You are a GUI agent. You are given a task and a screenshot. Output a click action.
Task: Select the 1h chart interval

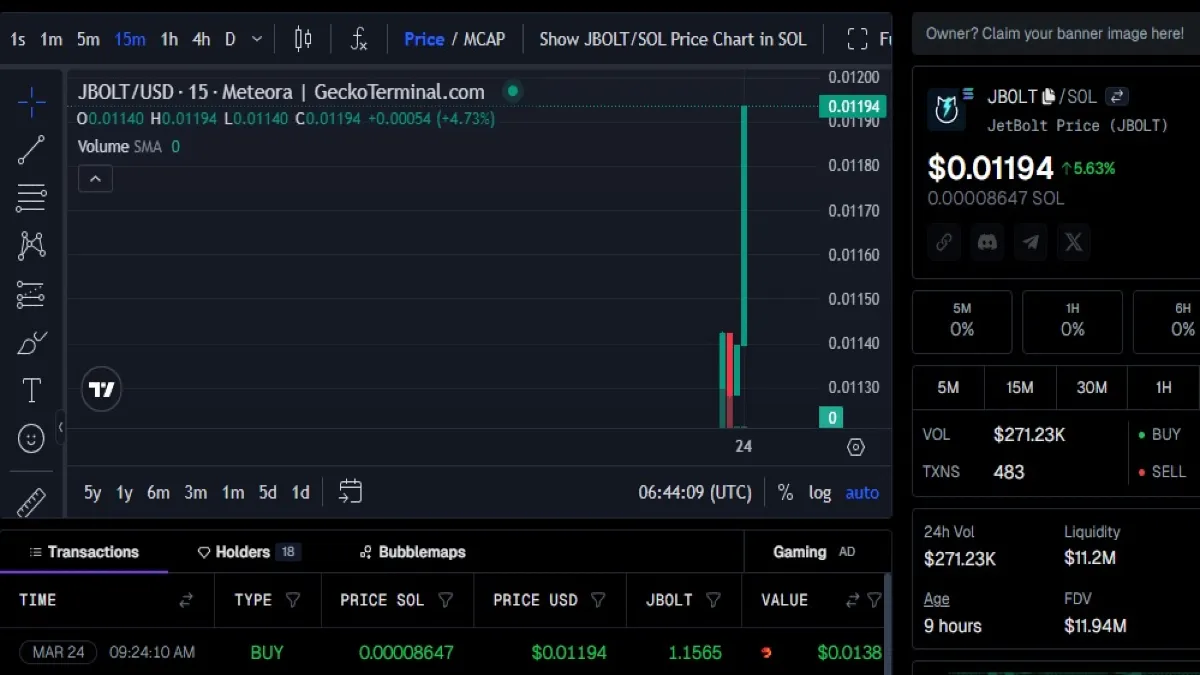click(169, 39)
